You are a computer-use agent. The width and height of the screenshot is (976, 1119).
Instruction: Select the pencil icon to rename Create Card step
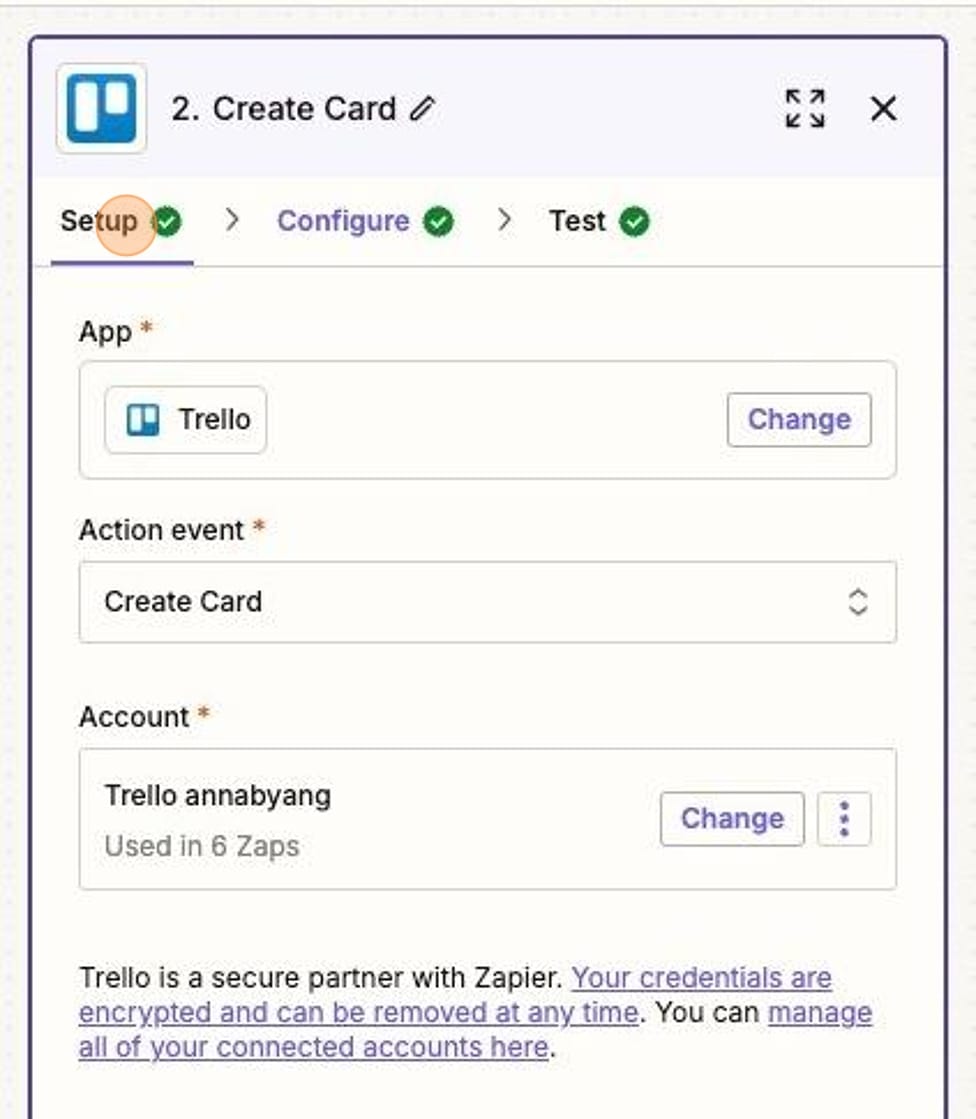coord(421,108)
